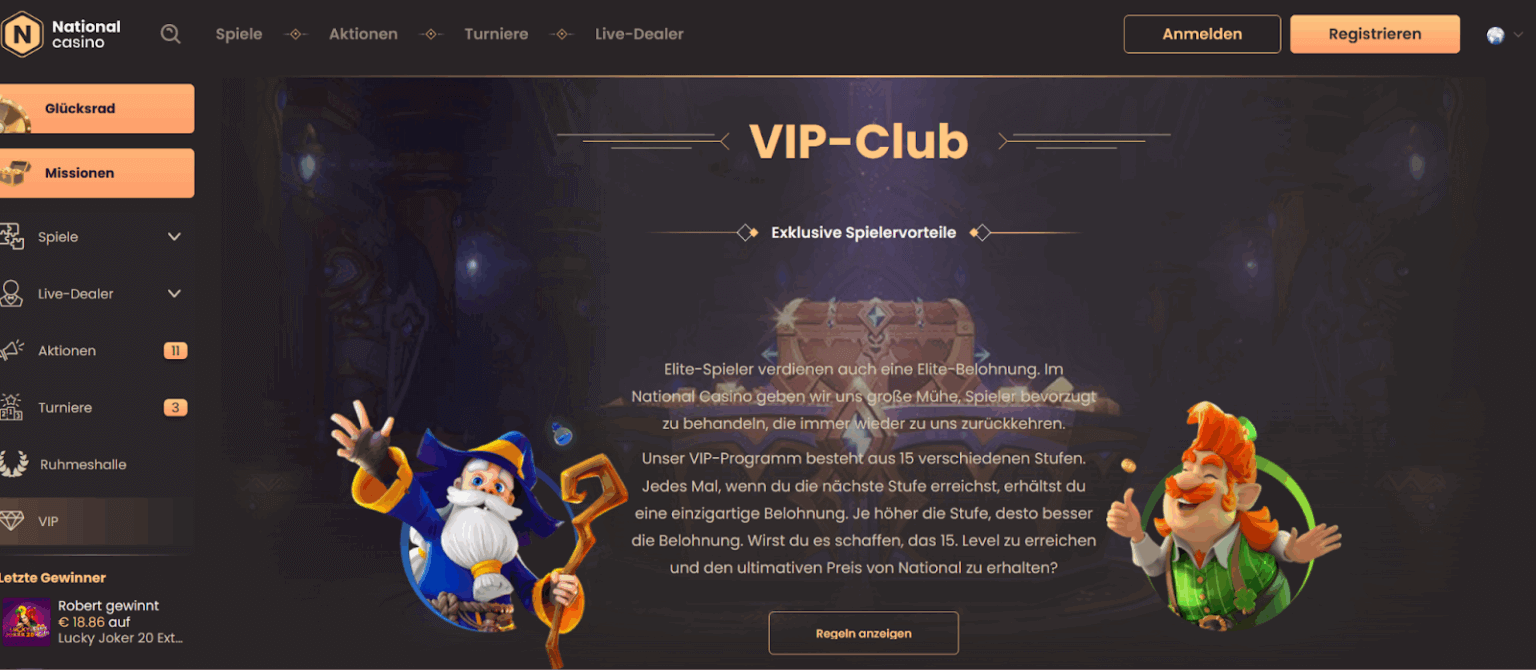The image size is (1536, 670).
Task: Click the National Casino logo icon
Action: click(21, 34)
